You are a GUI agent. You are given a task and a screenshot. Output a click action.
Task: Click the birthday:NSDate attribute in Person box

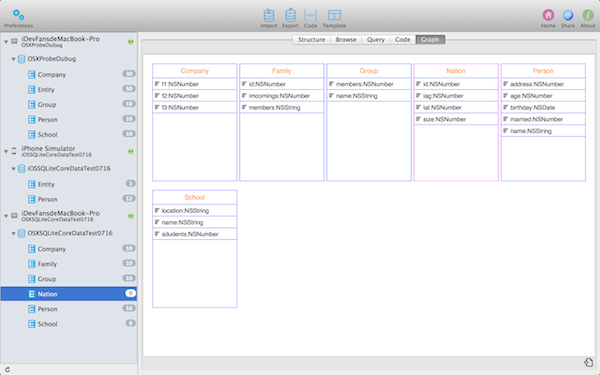pyautogui.click(x=543, y=108)
